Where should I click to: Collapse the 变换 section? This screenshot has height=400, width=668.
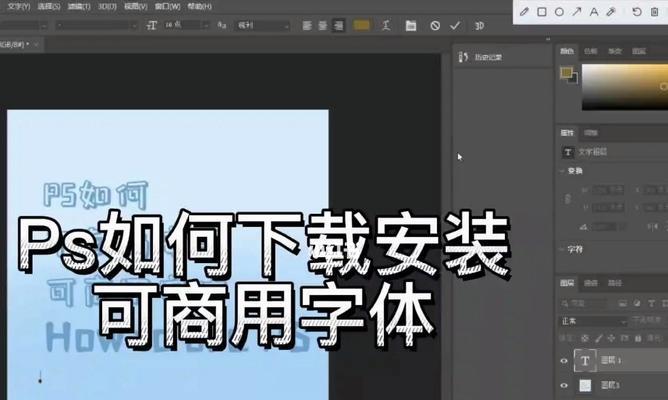(561, 170)
